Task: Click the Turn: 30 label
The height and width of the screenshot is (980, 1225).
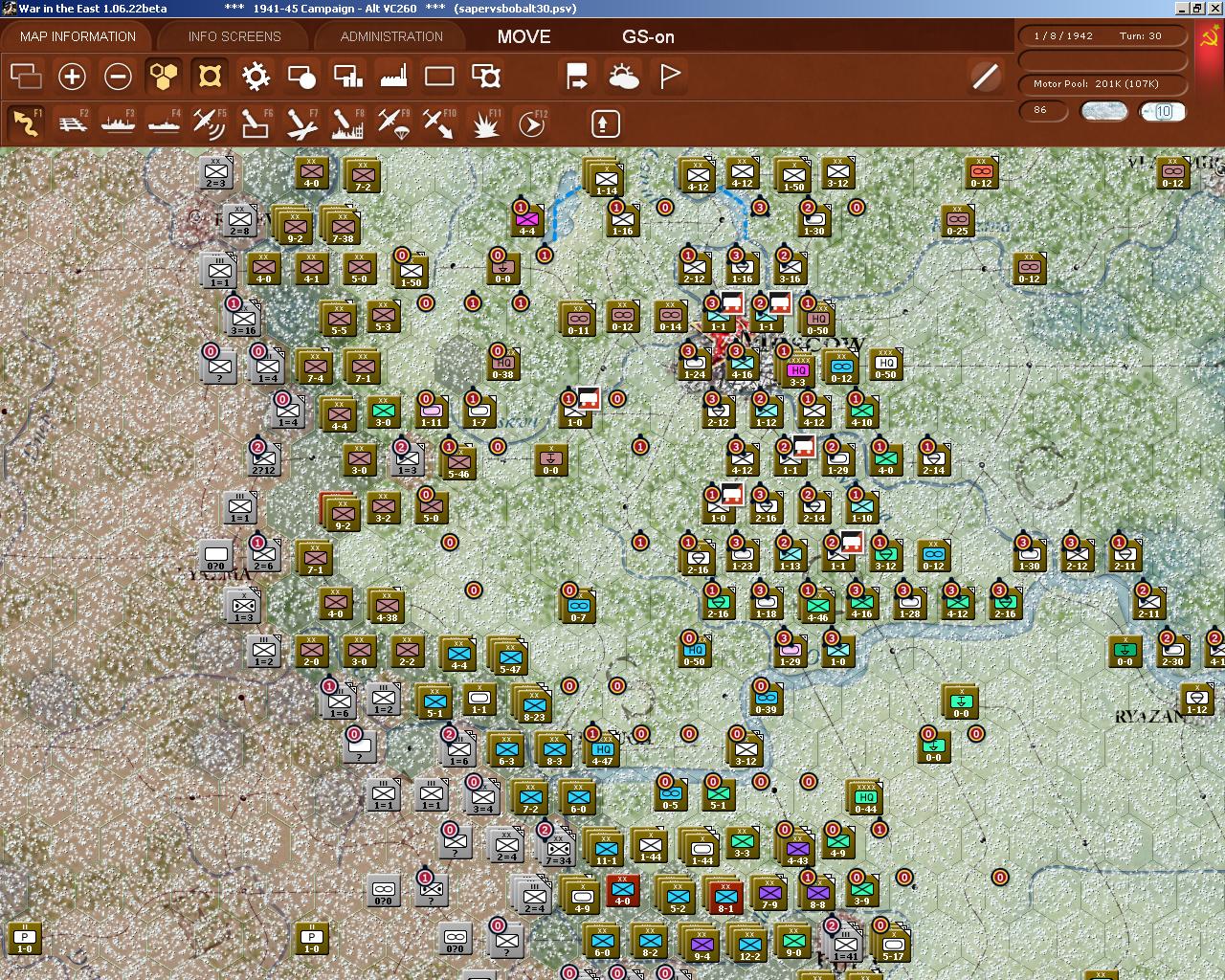Action: pos(1140,35)
